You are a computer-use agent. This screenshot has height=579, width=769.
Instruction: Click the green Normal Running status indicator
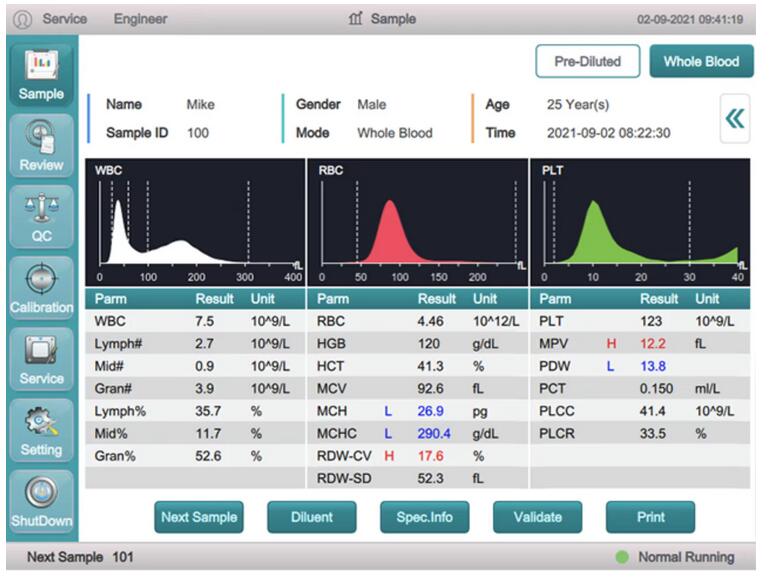point(622,557)
